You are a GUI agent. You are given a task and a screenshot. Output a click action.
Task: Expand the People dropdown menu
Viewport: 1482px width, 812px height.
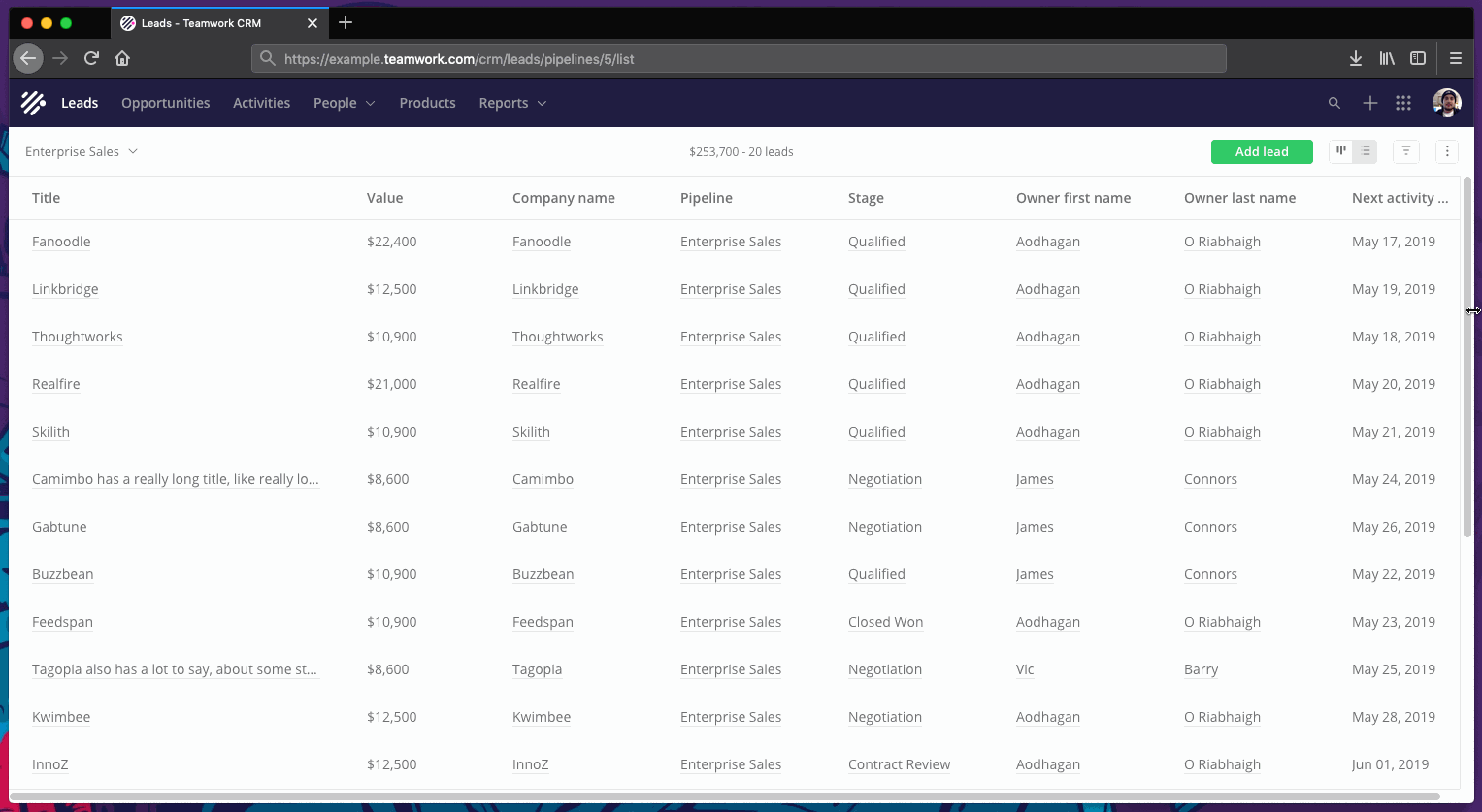pyautogui.click(x=344, y=102)
